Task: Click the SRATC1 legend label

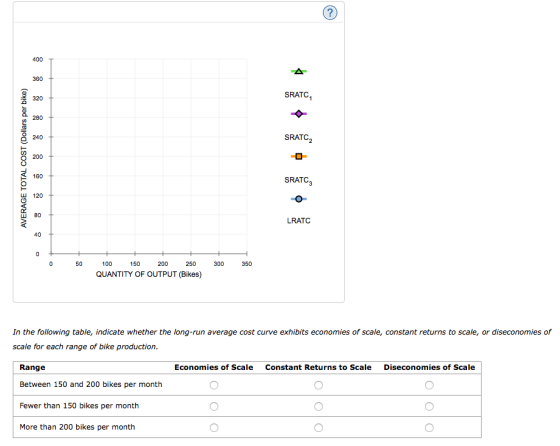Action: click(x=298, y=95)
